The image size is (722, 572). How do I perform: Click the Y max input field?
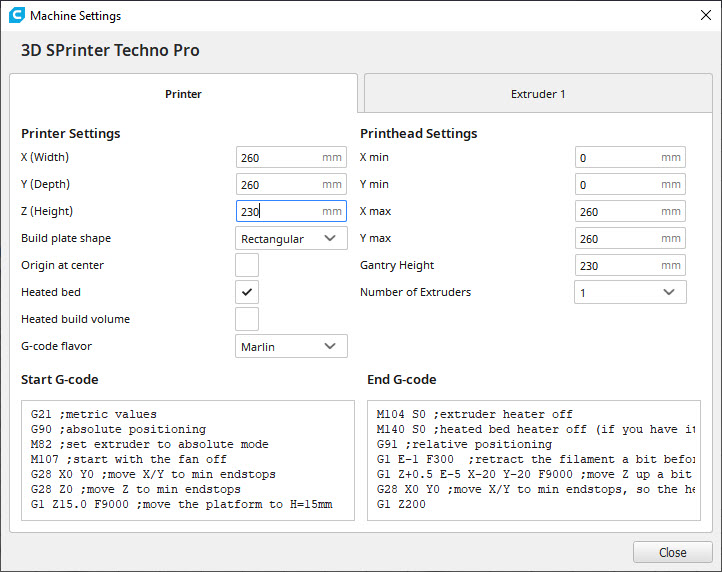coord(630,238)
